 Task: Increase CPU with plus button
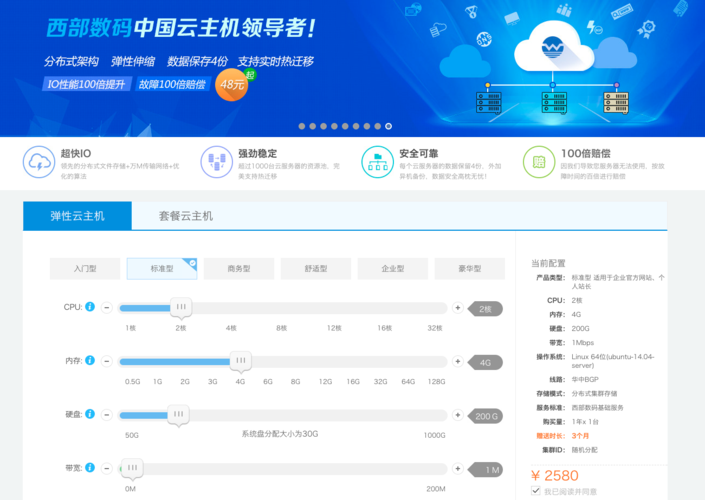tap(458, 308)
